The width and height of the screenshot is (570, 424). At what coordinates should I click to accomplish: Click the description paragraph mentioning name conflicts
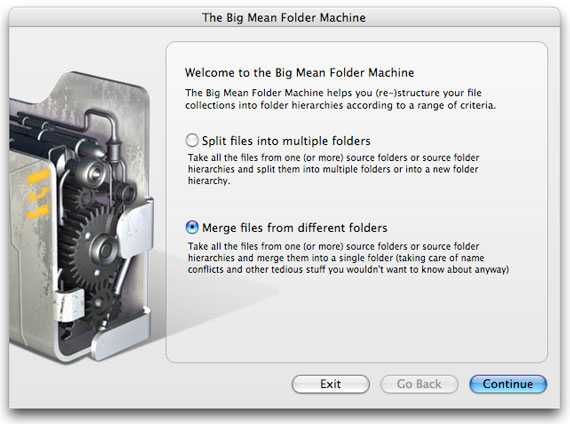pos(348,258)
